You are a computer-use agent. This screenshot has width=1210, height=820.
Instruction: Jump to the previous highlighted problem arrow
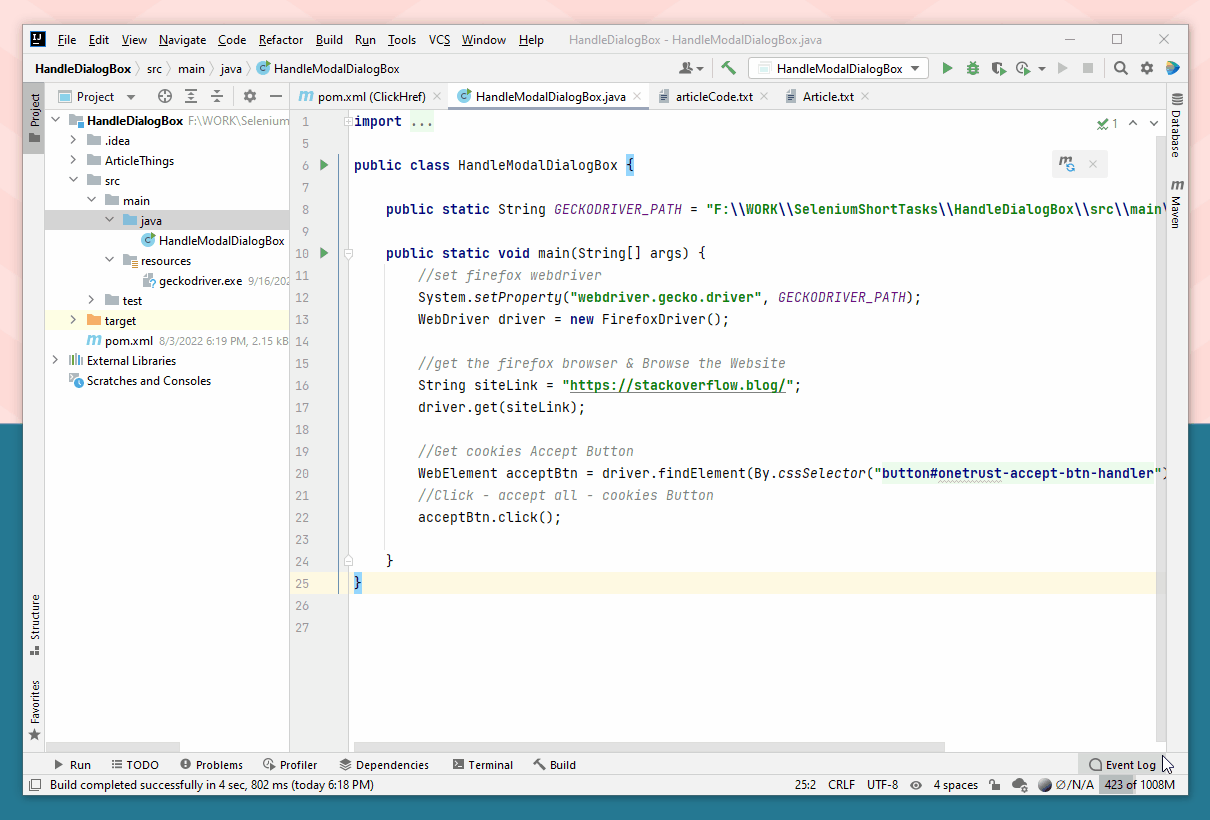coord(1133,124)
